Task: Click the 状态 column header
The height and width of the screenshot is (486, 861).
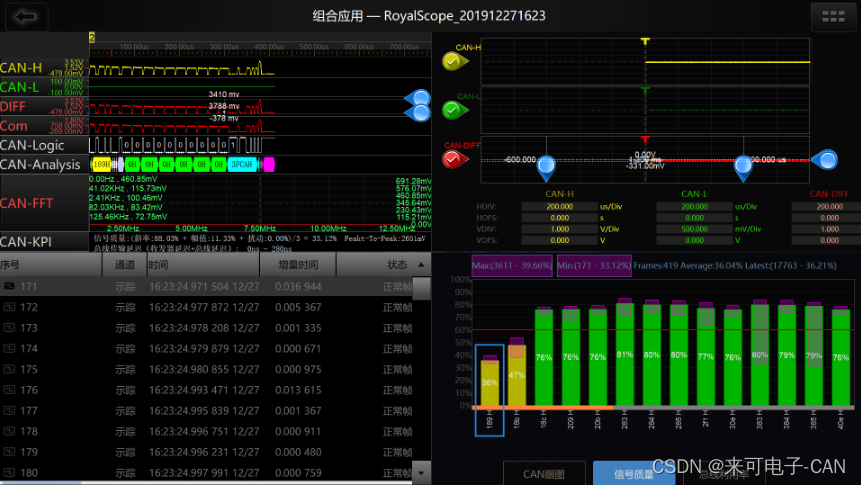Action: tap(396, 265)
